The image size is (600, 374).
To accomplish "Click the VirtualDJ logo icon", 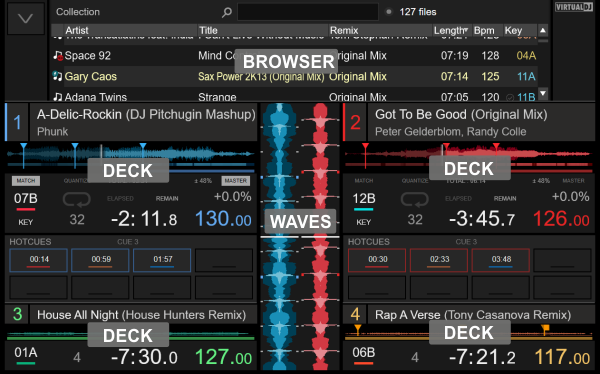I will pyautogui.click(x=574, y=7).
